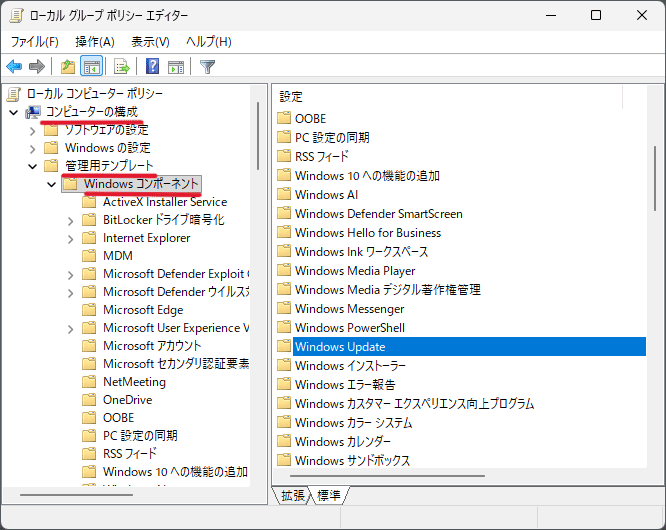Click the app icon in title bar
Image resolution: width=666 pixels, height=530 pixels.
coord(16,16)
